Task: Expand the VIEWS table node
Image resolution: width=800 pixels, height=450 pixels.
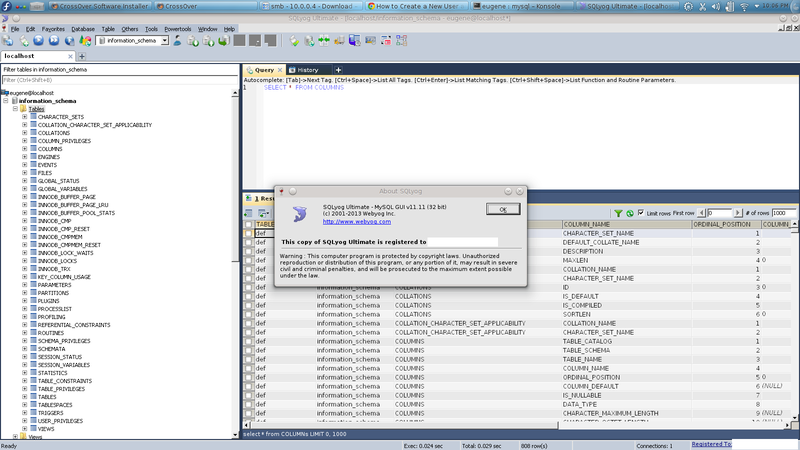Action: (x=24, y=429)
